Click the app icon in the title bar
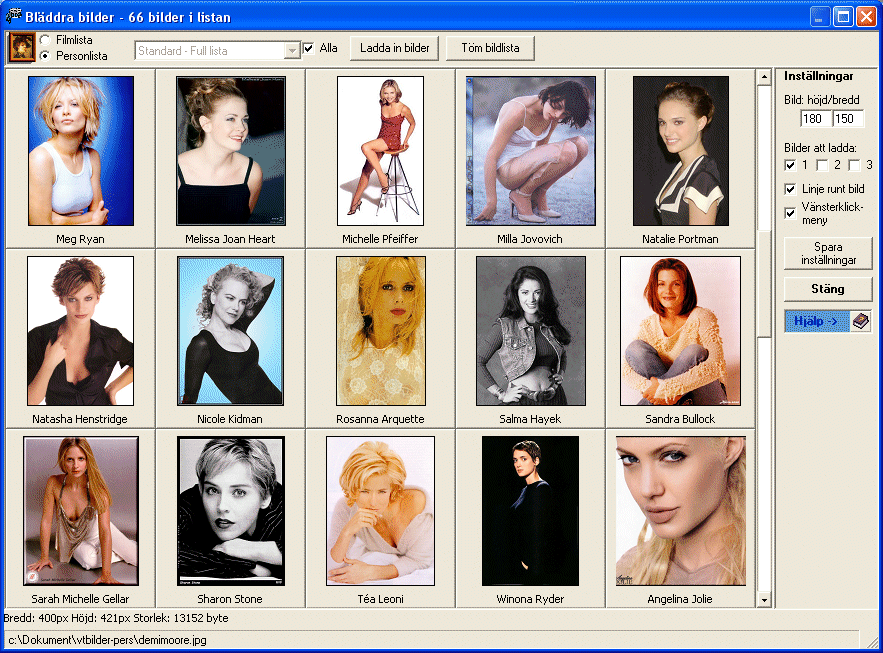This screenshot has width=883, height=653. [14, 16]
